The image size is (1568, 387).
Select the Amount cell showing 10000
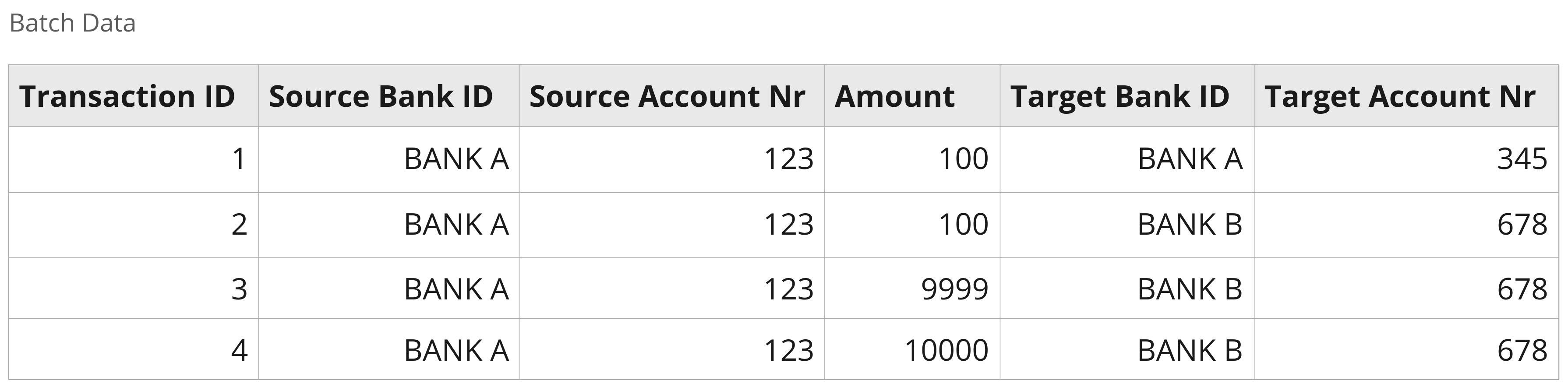(x=946, y=351)
